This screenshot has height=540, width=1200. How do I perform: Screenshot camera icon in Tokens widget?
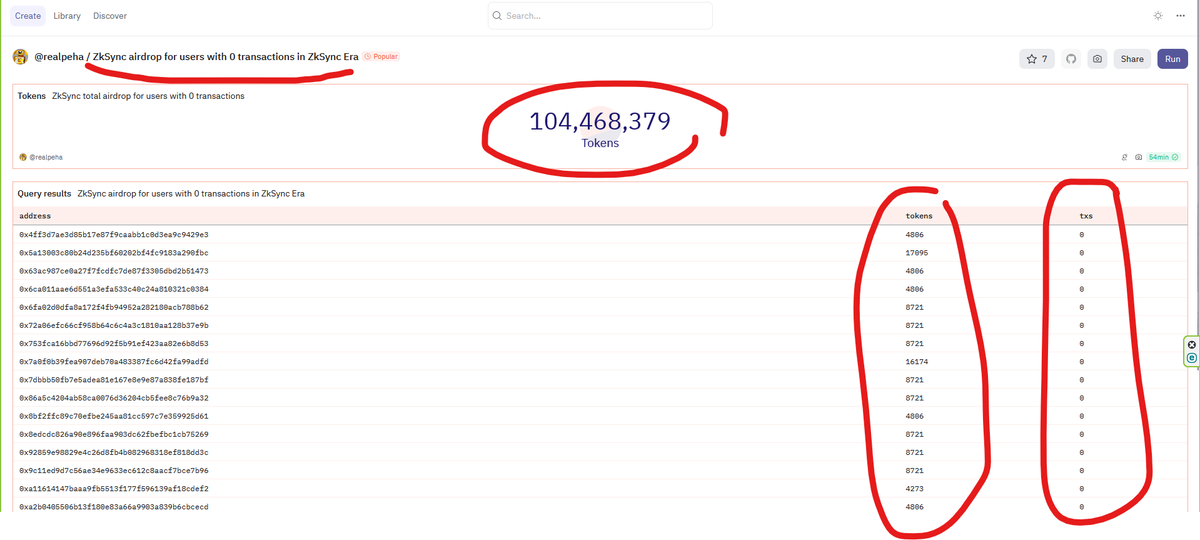pos(1138,157)
